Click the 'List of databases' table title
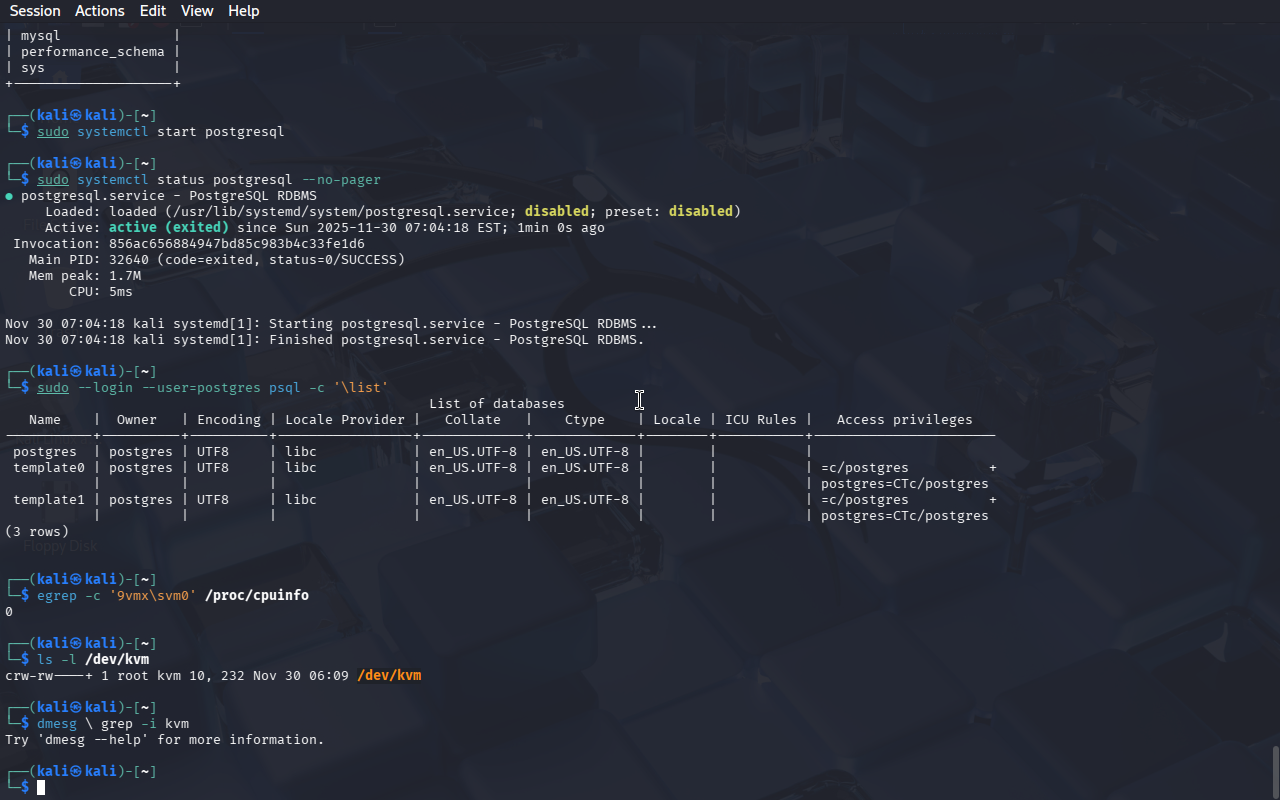 (496, 404)
